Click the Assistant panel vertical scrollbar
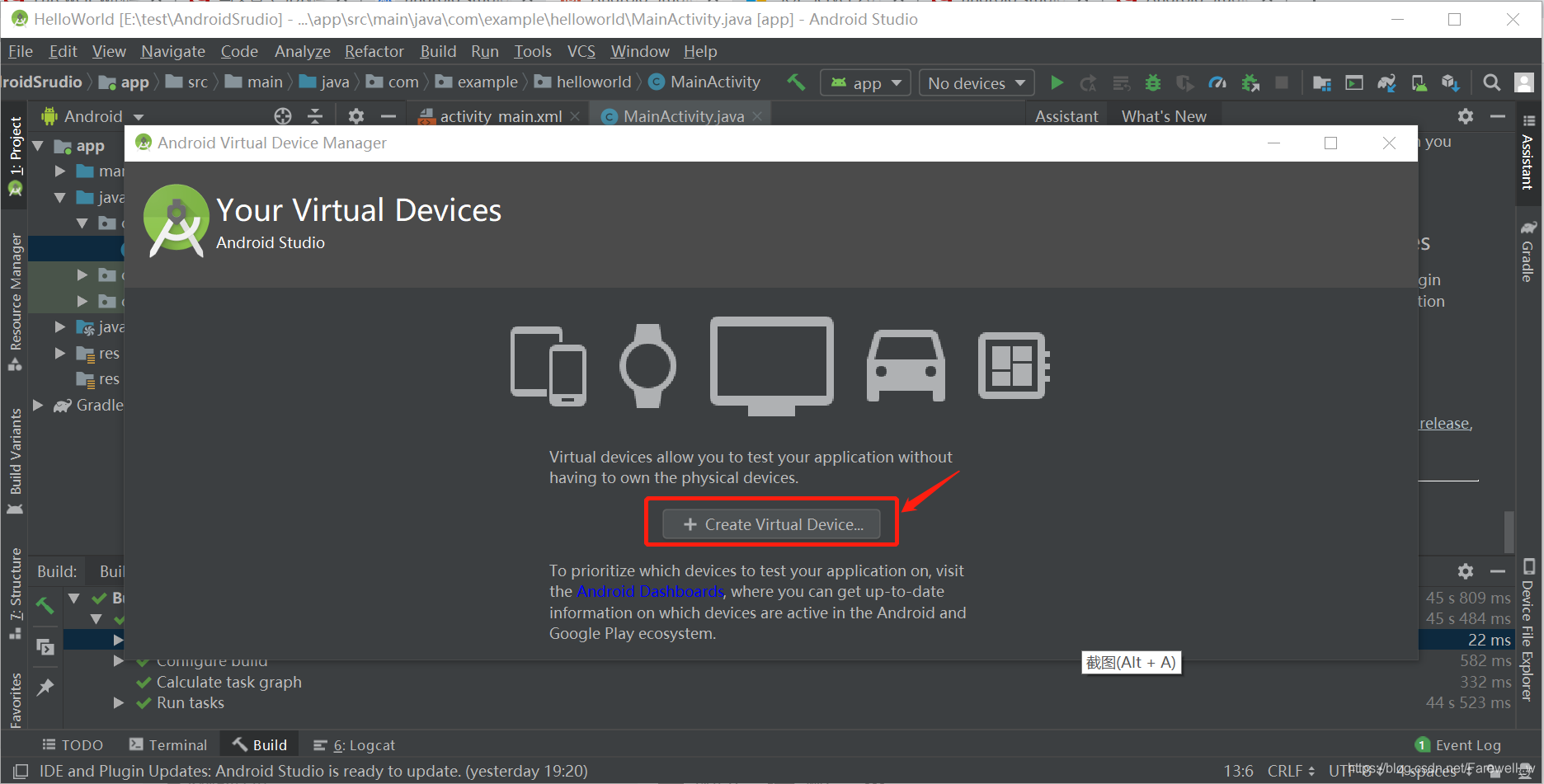1544x784 pixels. pyautogui.click(x=1509, y=532)
